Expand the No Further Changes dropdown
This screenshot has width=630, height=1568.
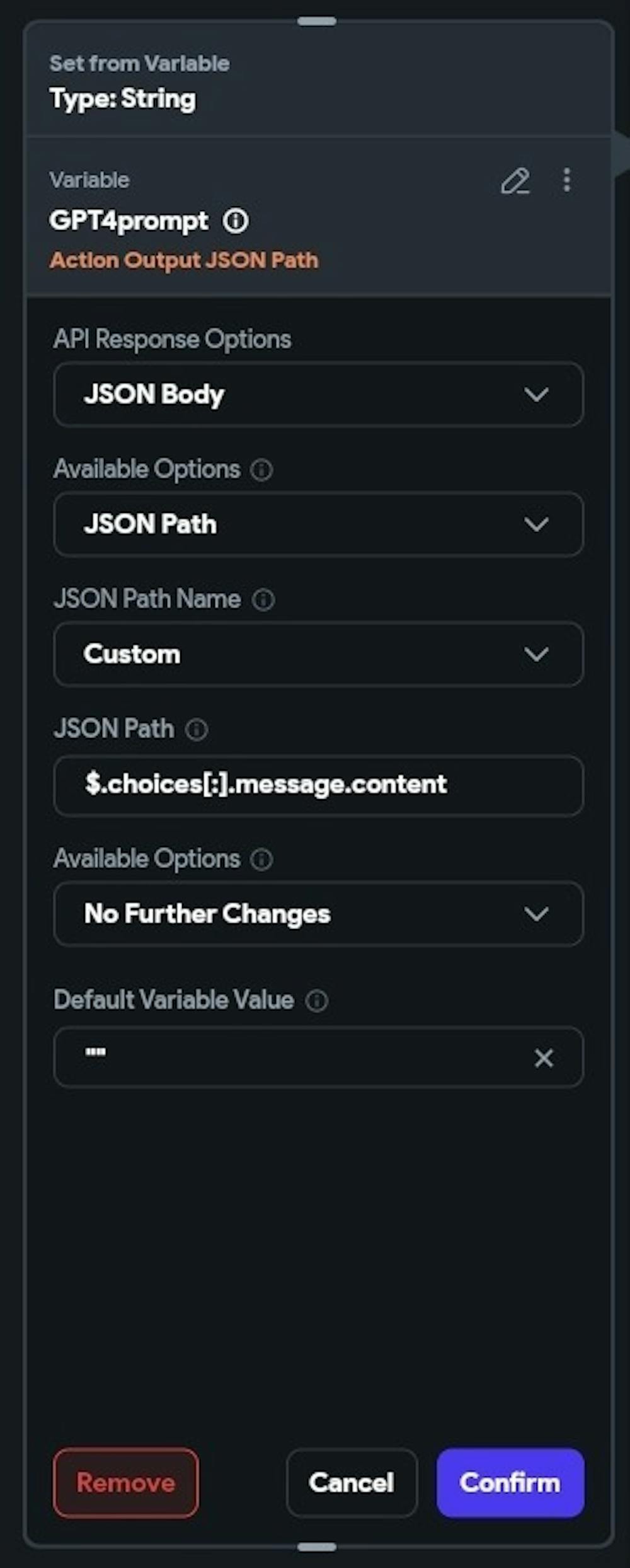click(x=318, y=914)
